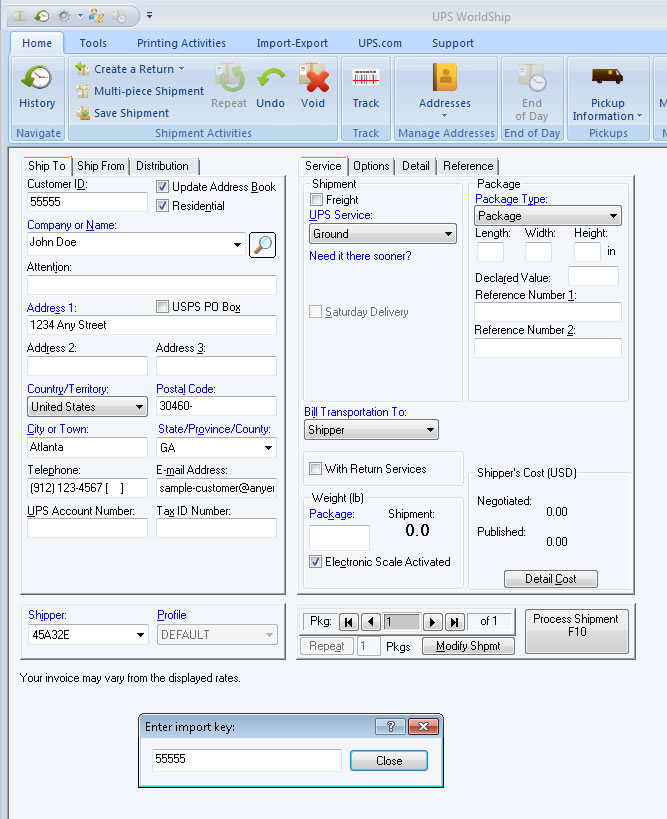Click the magnifier search icon beside name
The width and height of the screenshot is (667, 819).
[262, 244]
